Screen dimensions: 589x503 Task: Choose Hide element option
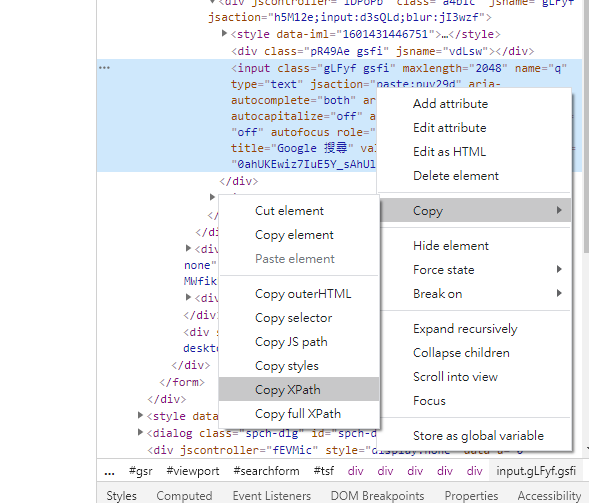tap(474, 246)
